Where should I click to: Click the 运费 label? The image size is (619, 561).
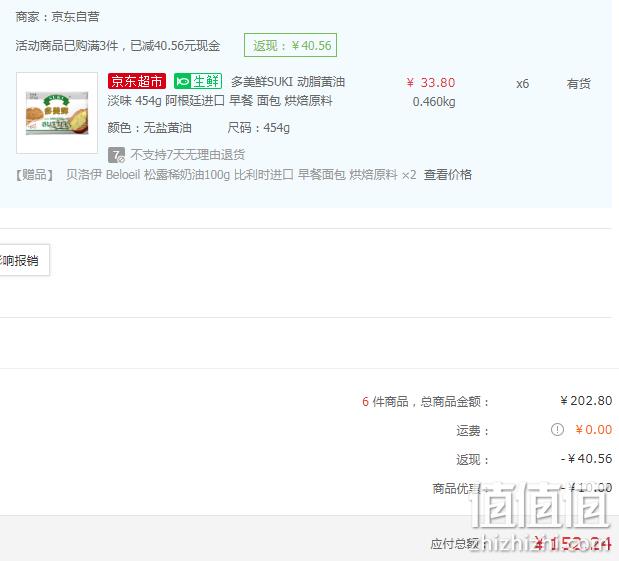coord(473,431)
